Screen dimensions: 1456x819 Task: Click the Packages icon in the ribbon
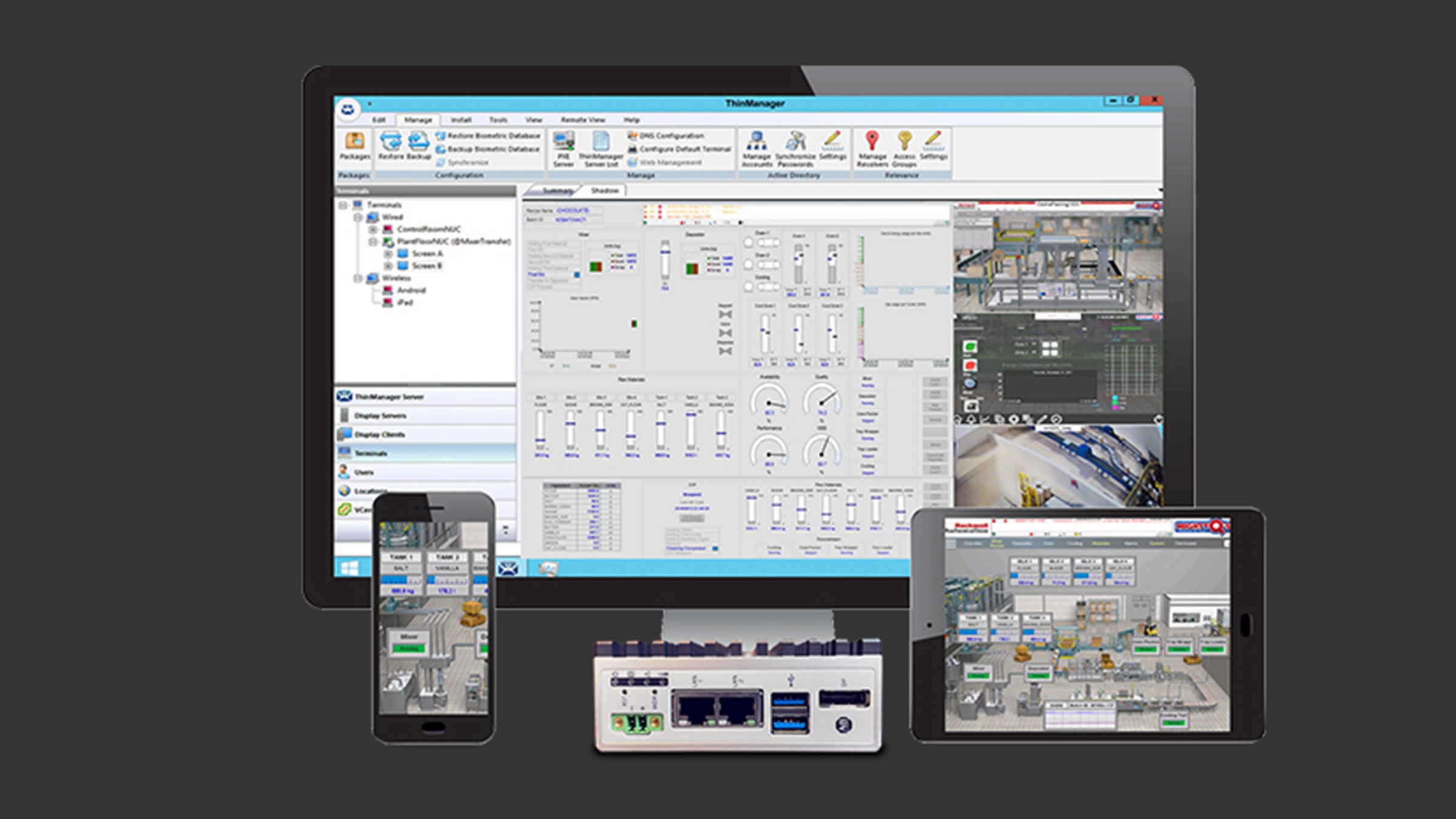(x=354, y=146)
